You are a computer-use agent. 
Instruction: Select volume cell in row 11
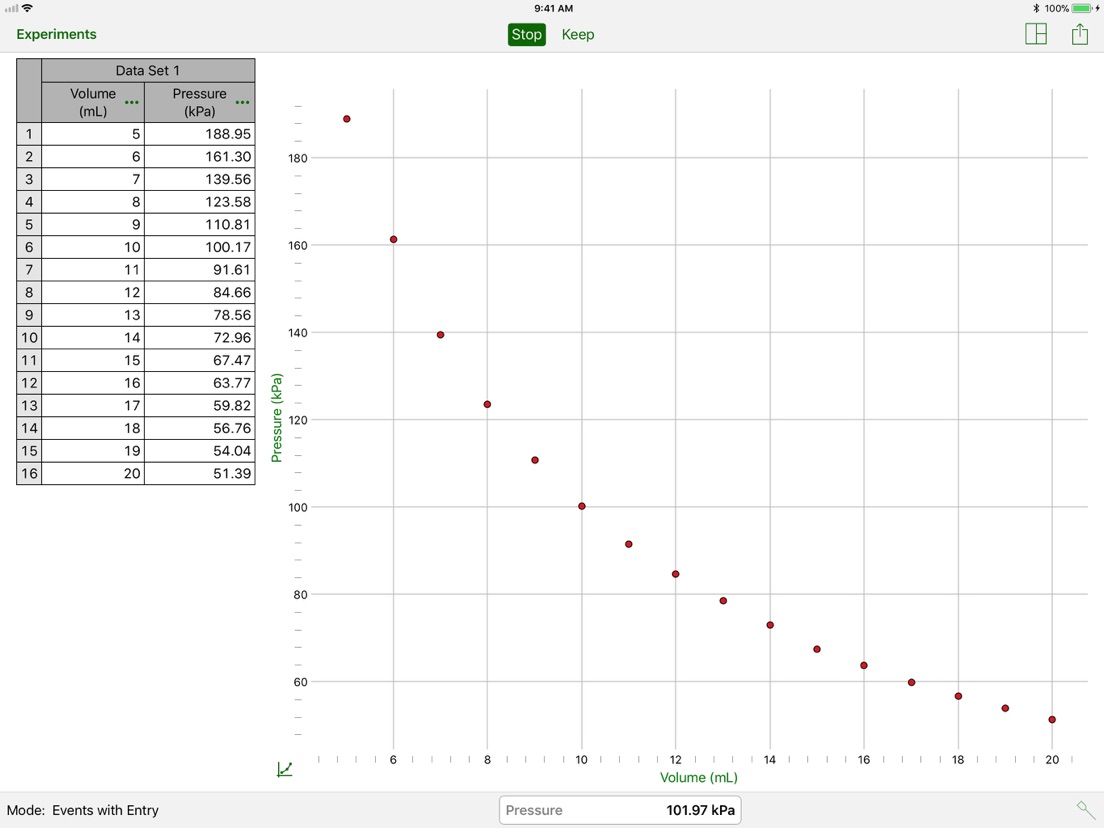pyautogui.click(x=93, y=360)
